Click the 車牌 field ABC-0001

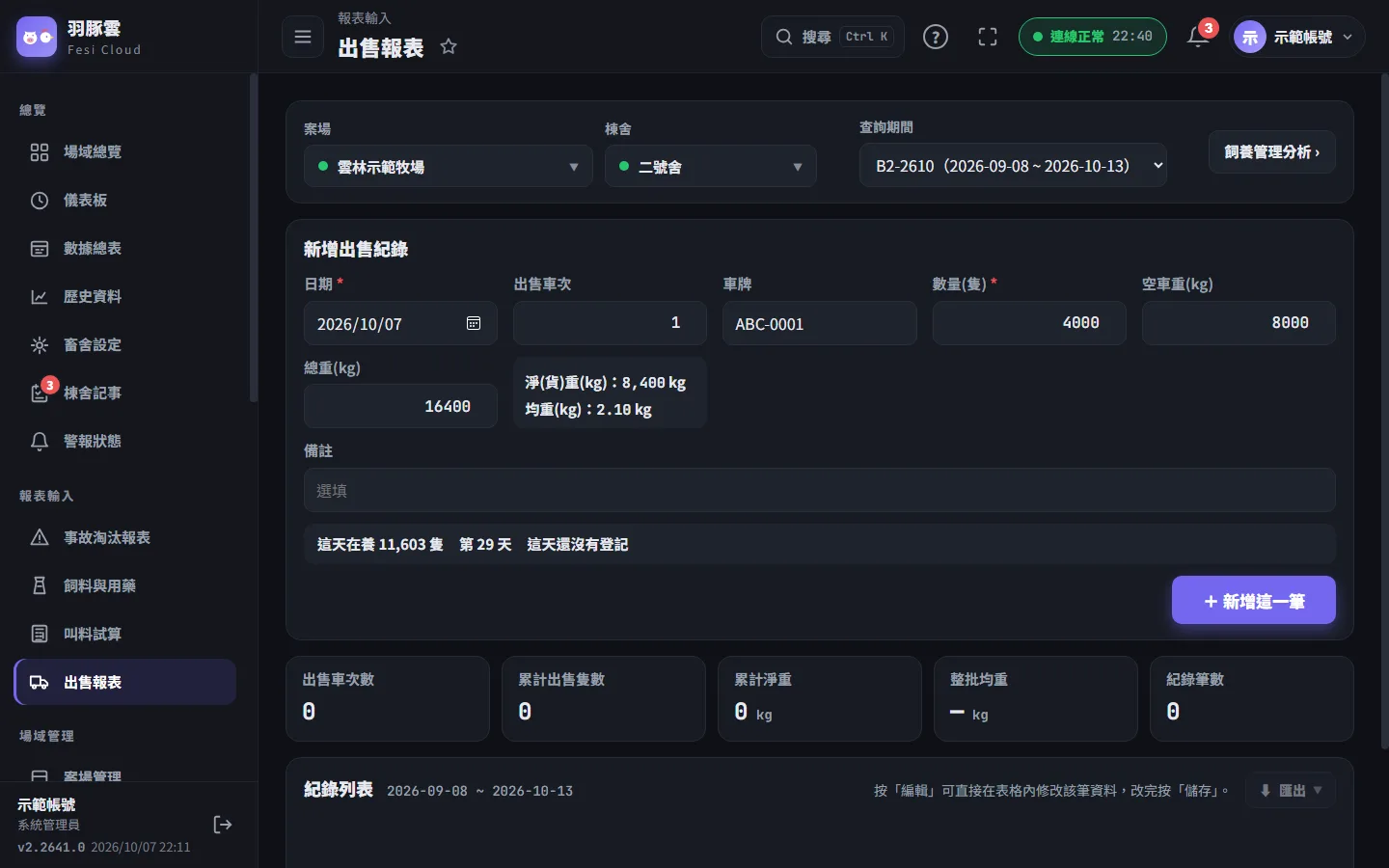(820, 322)
